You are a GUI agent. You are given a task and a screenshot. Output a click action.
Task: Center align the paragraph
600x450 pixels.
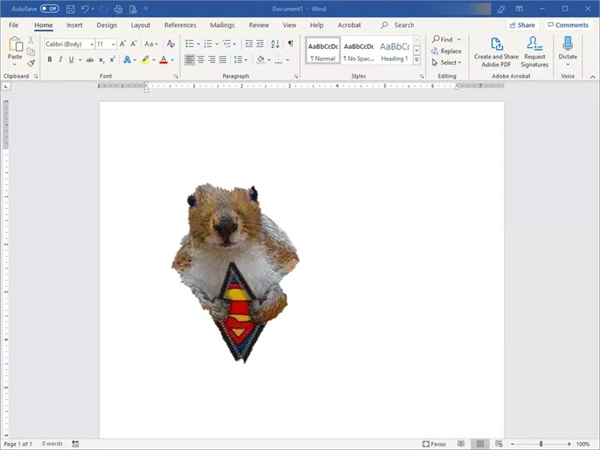click(x=201, y=60)
